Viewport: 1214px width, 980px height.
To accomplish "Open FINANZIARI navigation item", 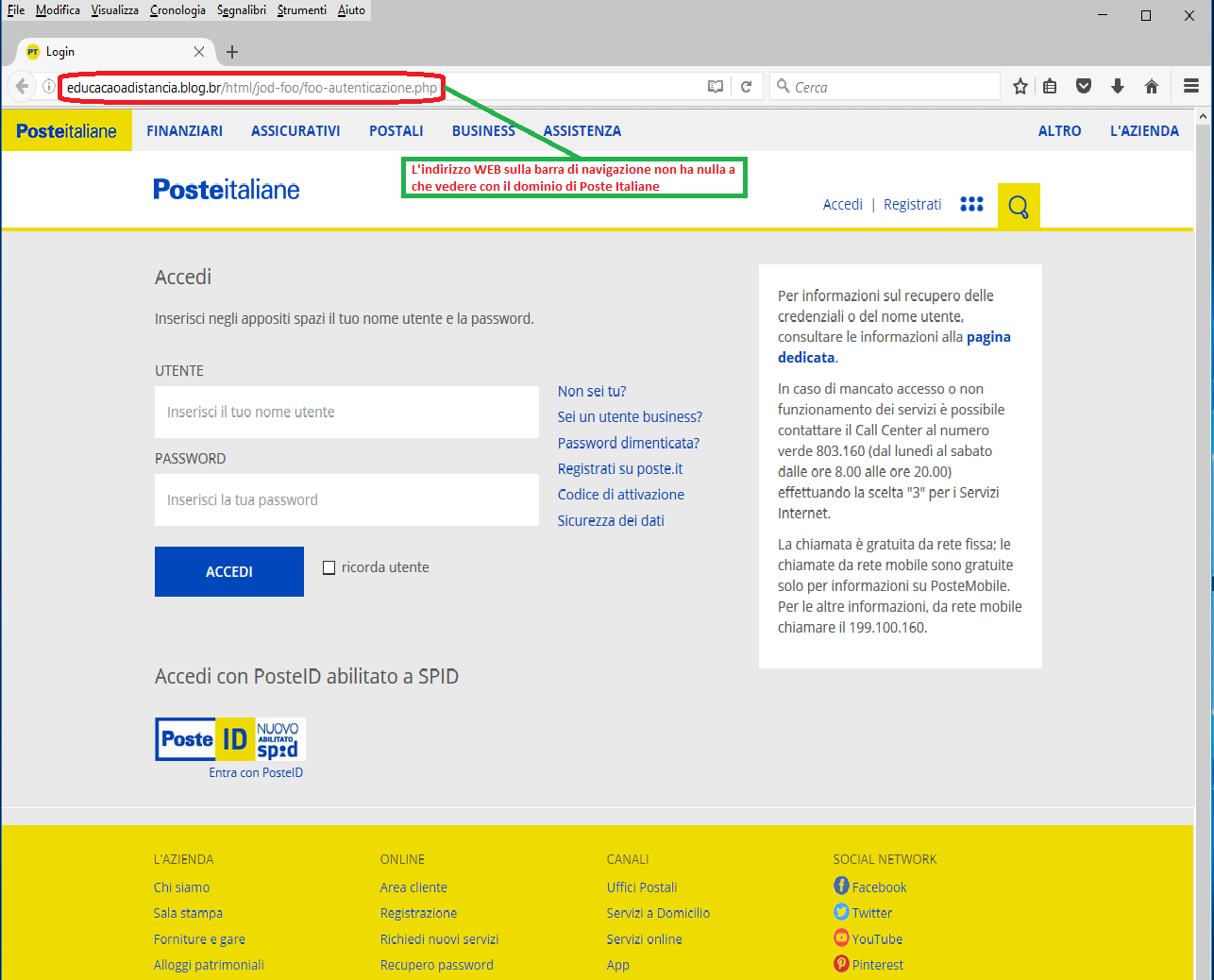I will point(185,131).
